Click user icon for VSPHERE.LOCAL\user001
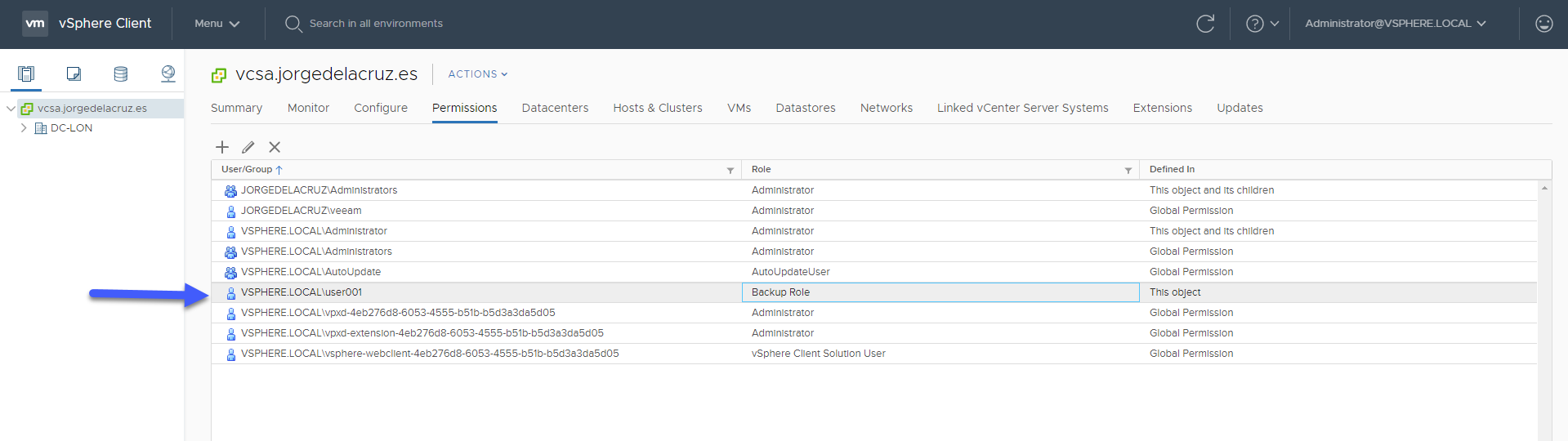 tap(231, 293)
